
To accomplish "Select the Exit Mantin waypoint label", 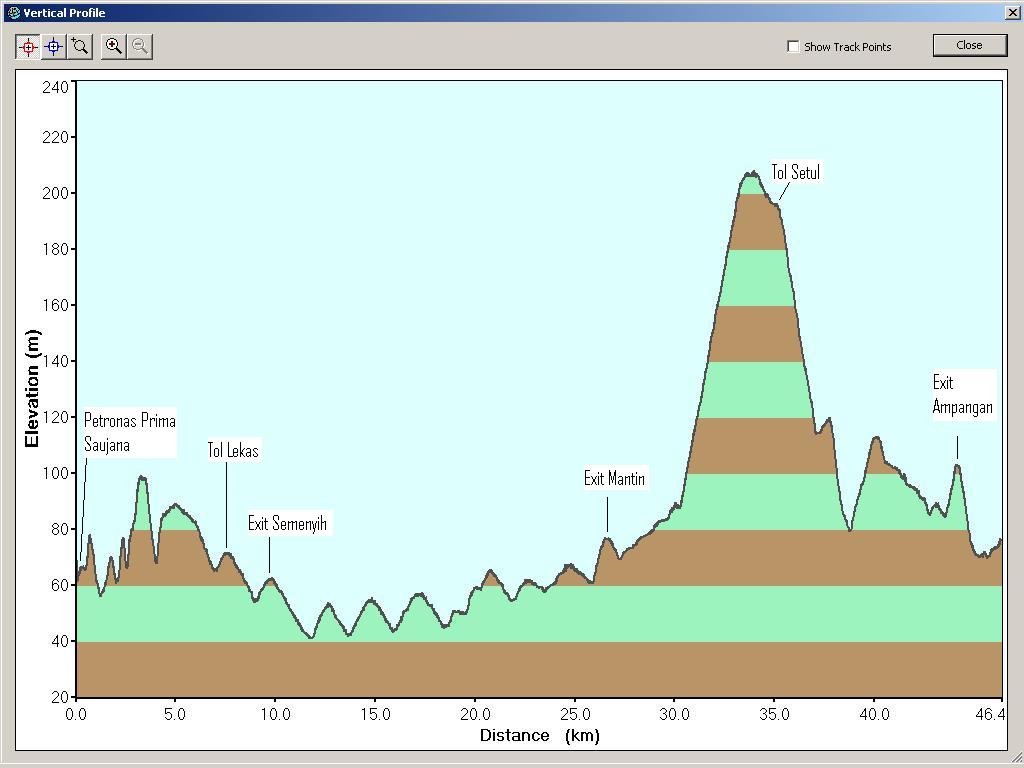I will 614,479.
